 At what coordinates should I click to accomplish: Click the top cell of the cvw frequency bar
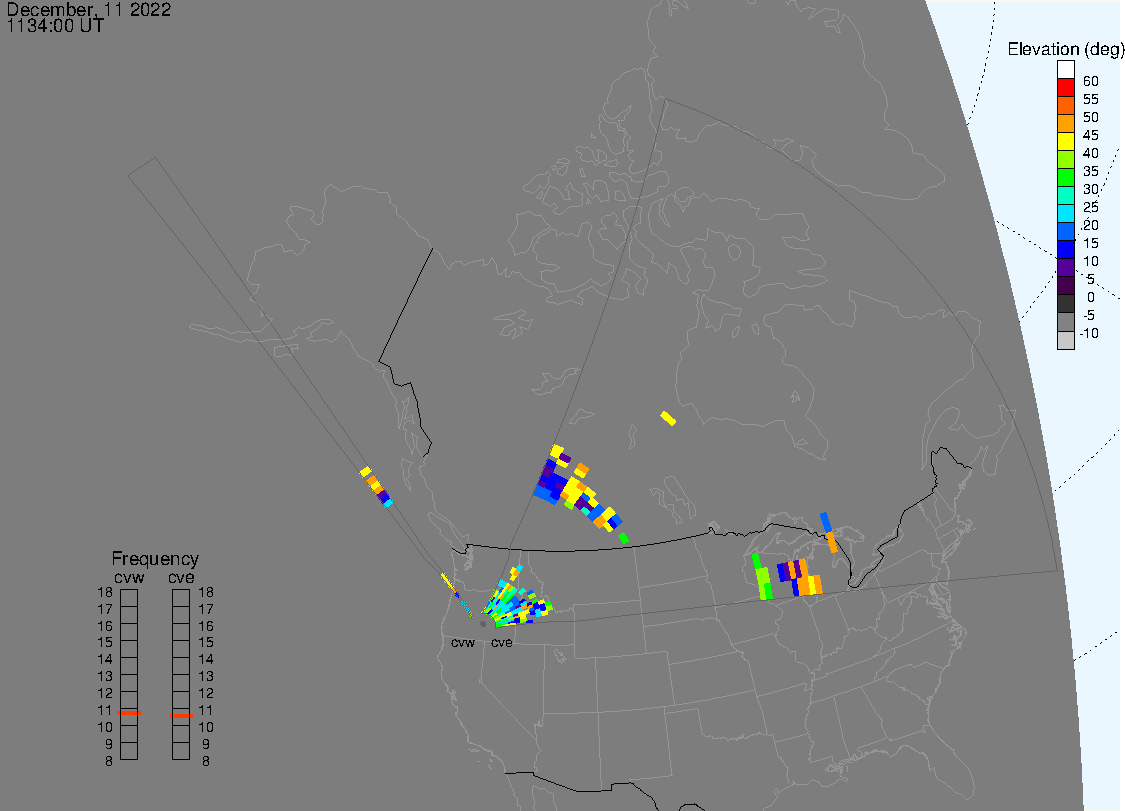pos(129,598)
